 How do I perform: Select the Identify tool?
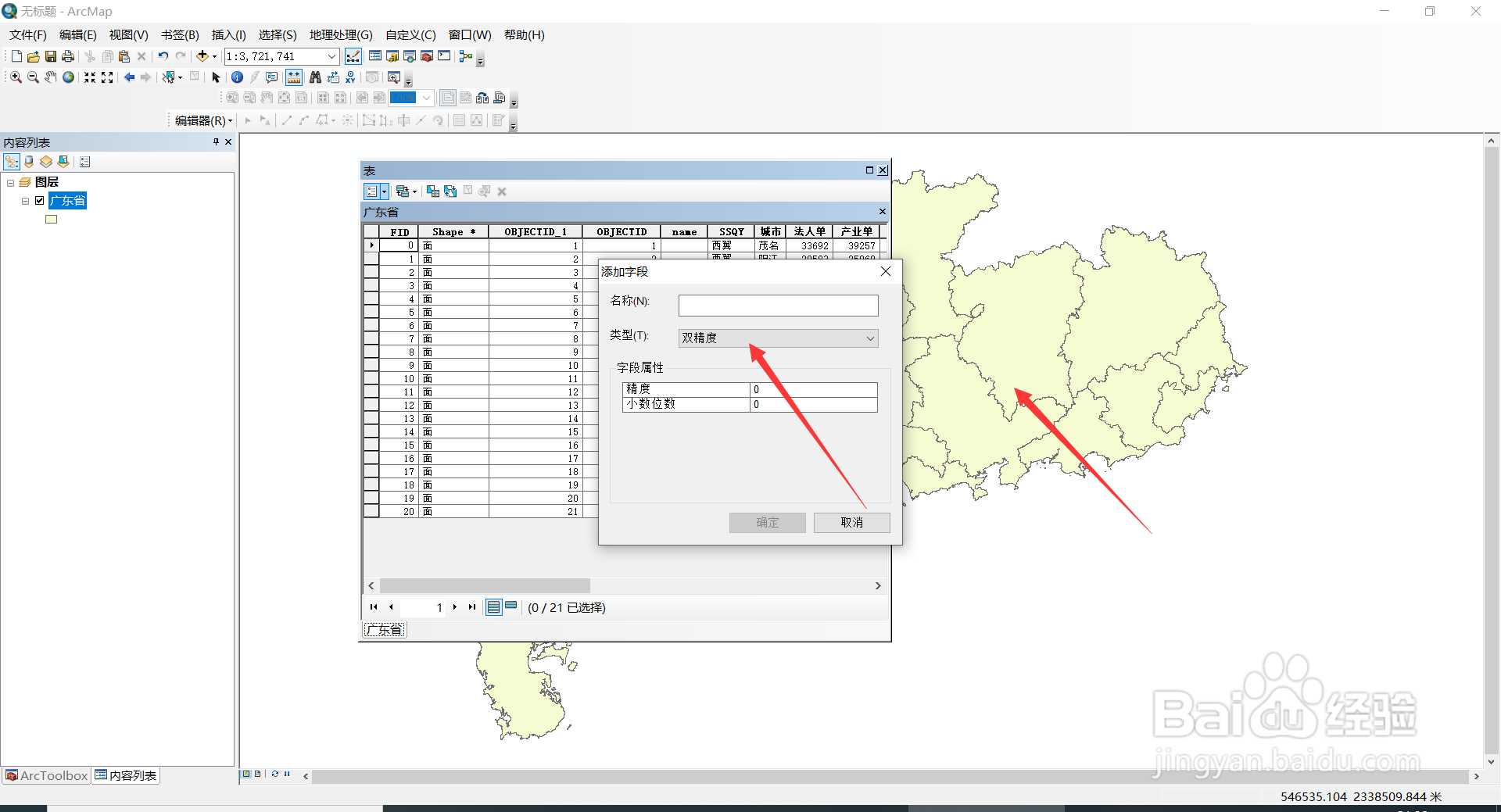[237, 77]
